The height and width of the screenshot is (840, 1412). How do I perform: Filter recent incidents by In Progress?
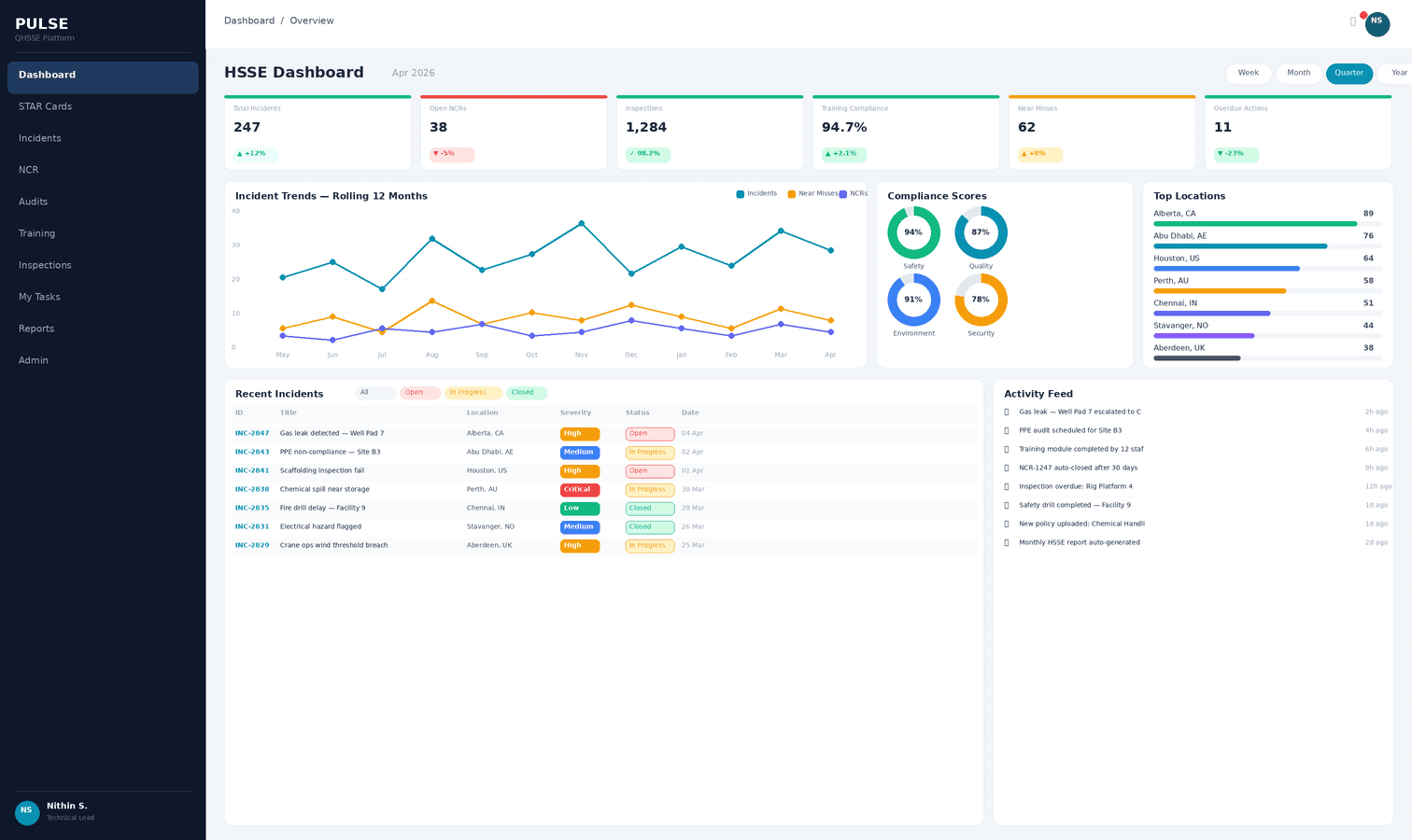coord(473,393)
